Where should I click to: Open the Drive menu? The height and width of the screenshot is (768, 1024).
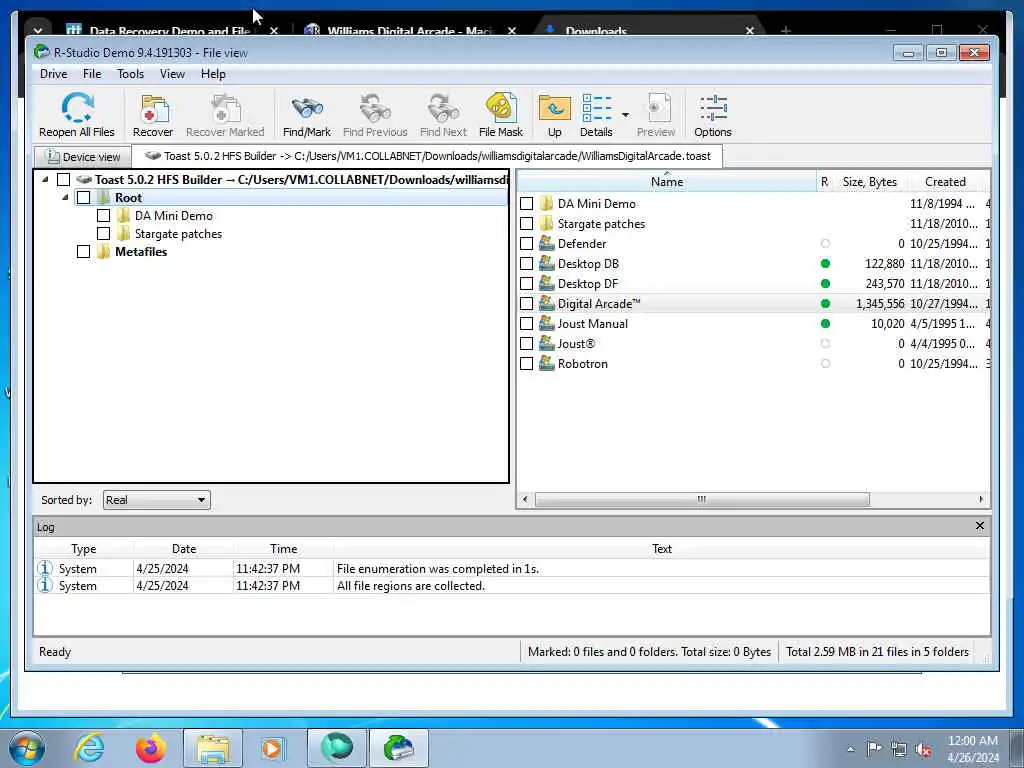[54, 74]
